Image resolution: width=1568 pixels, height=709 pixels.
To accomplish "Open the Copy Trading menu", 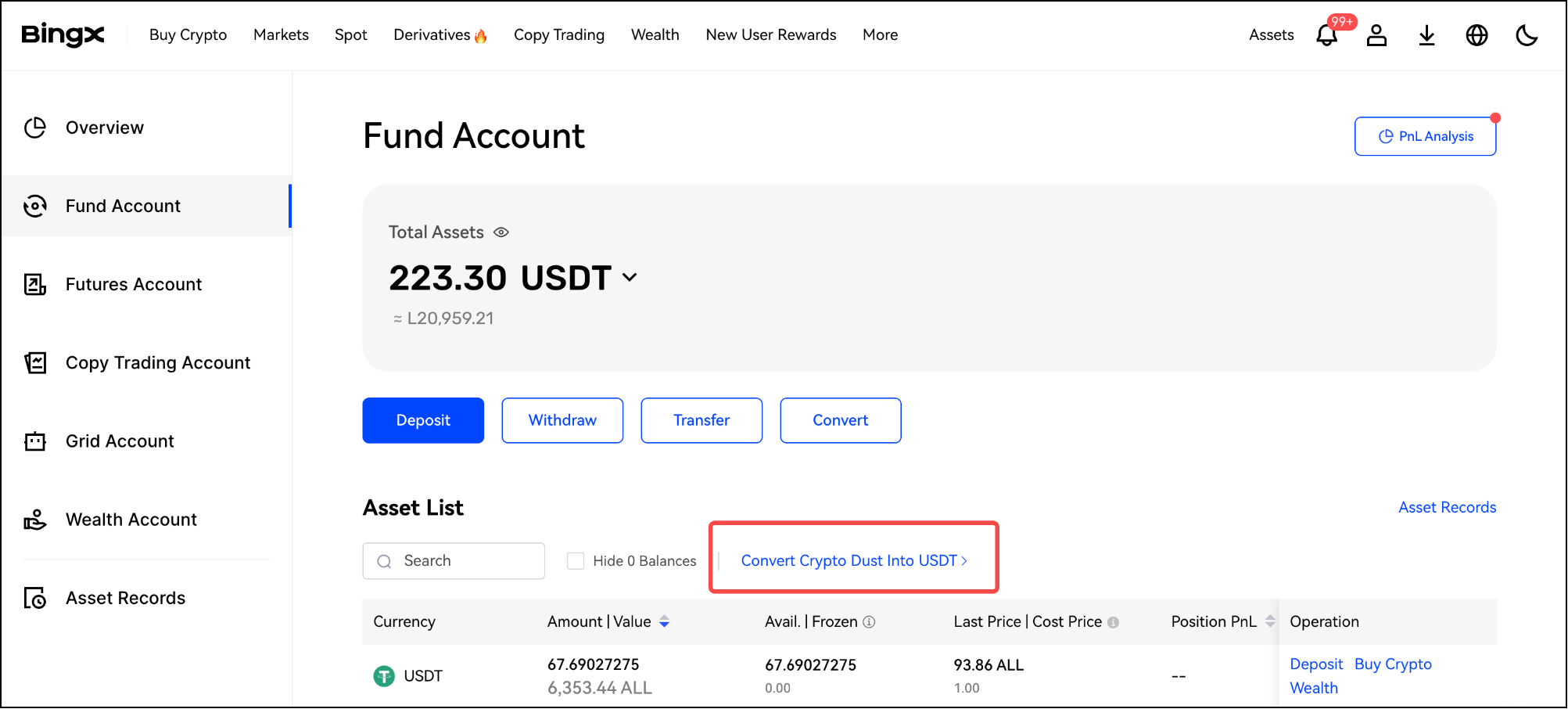I will coord(558,35).
